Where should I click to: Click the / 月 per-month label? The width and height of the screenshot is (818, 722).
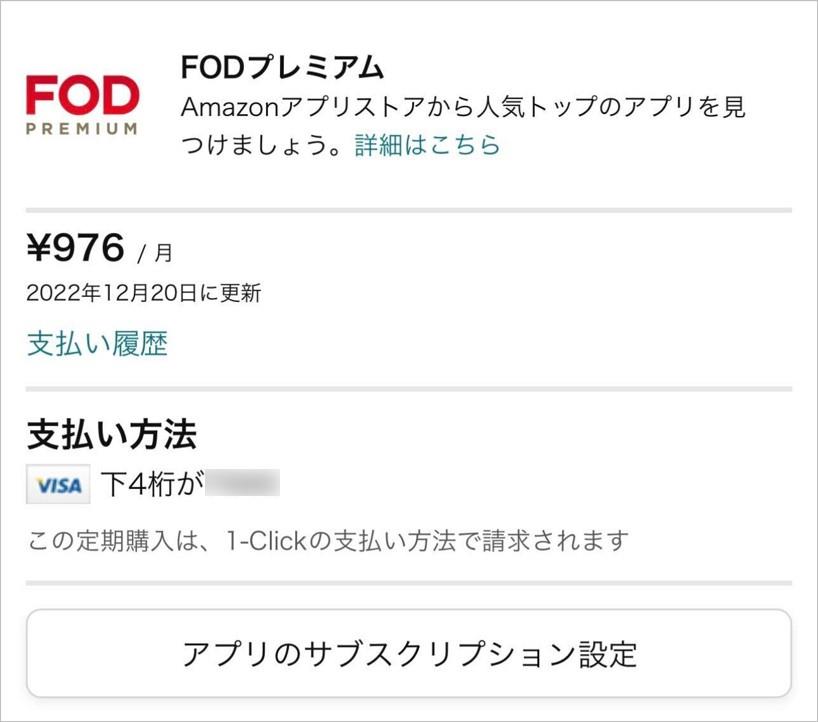point(155,253)
